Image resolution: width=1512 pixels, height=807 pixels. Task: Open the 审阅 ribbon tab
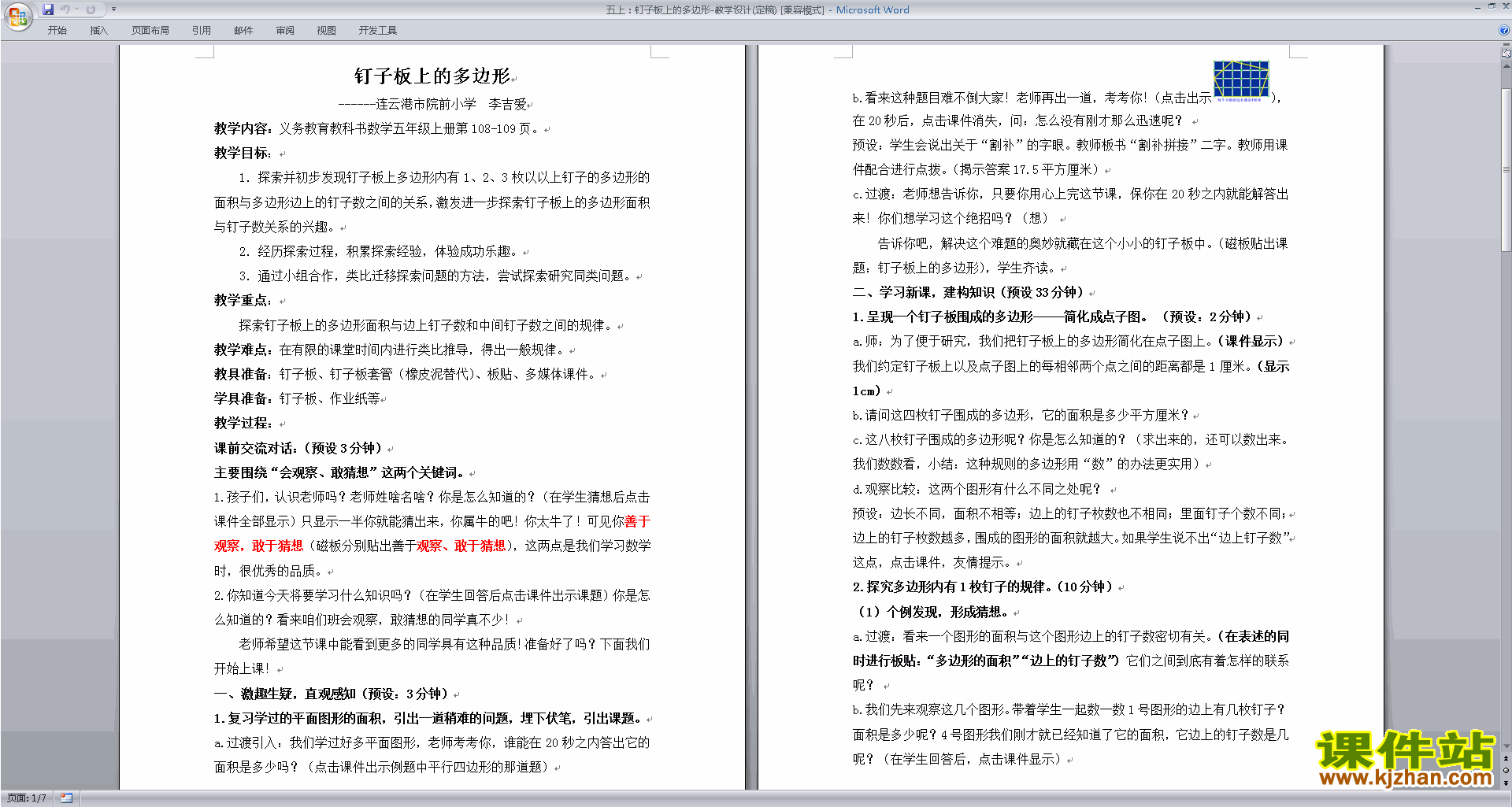285,30
